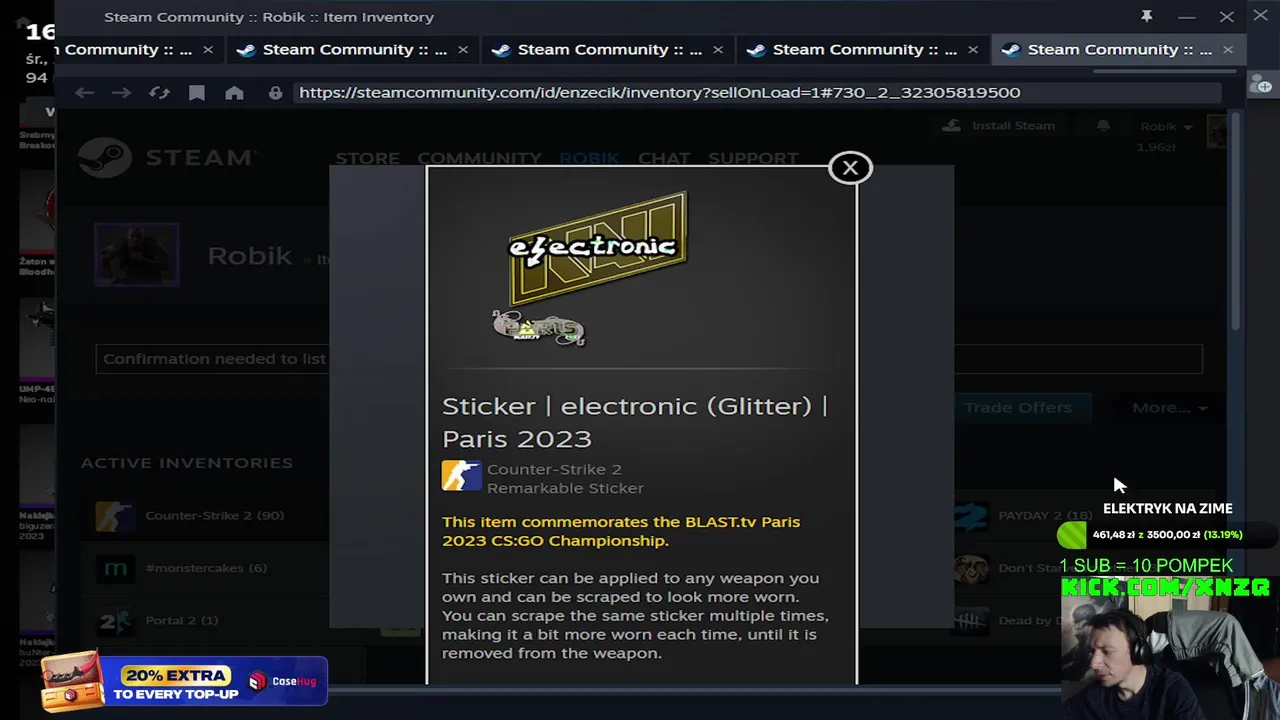Screen dimensions: 1280x720
Task: View site security via padlock icon
Action: 275,93
